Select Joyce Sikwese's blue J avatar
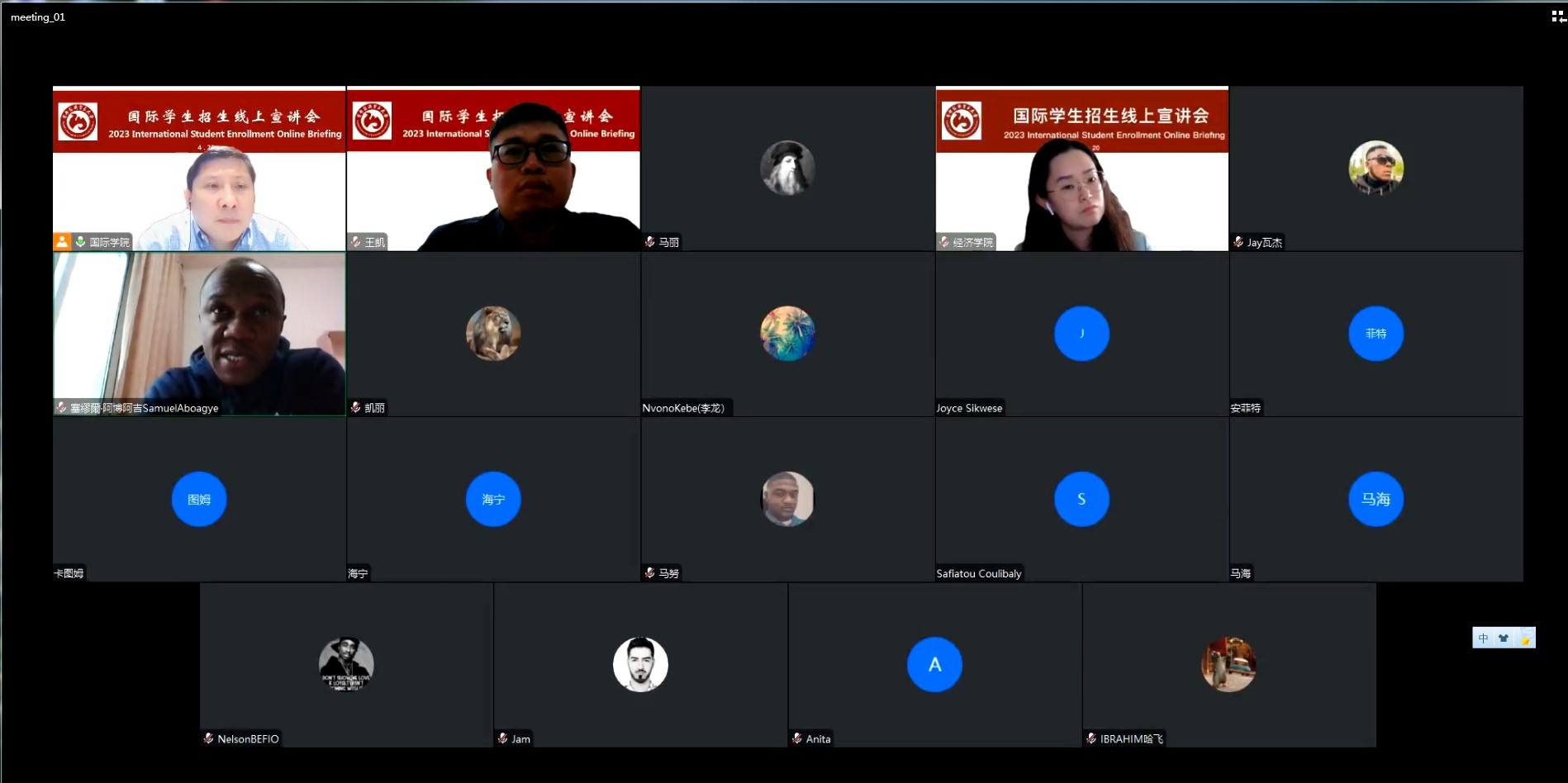This screenshot has width=1568, height=783. [1081, 334]
